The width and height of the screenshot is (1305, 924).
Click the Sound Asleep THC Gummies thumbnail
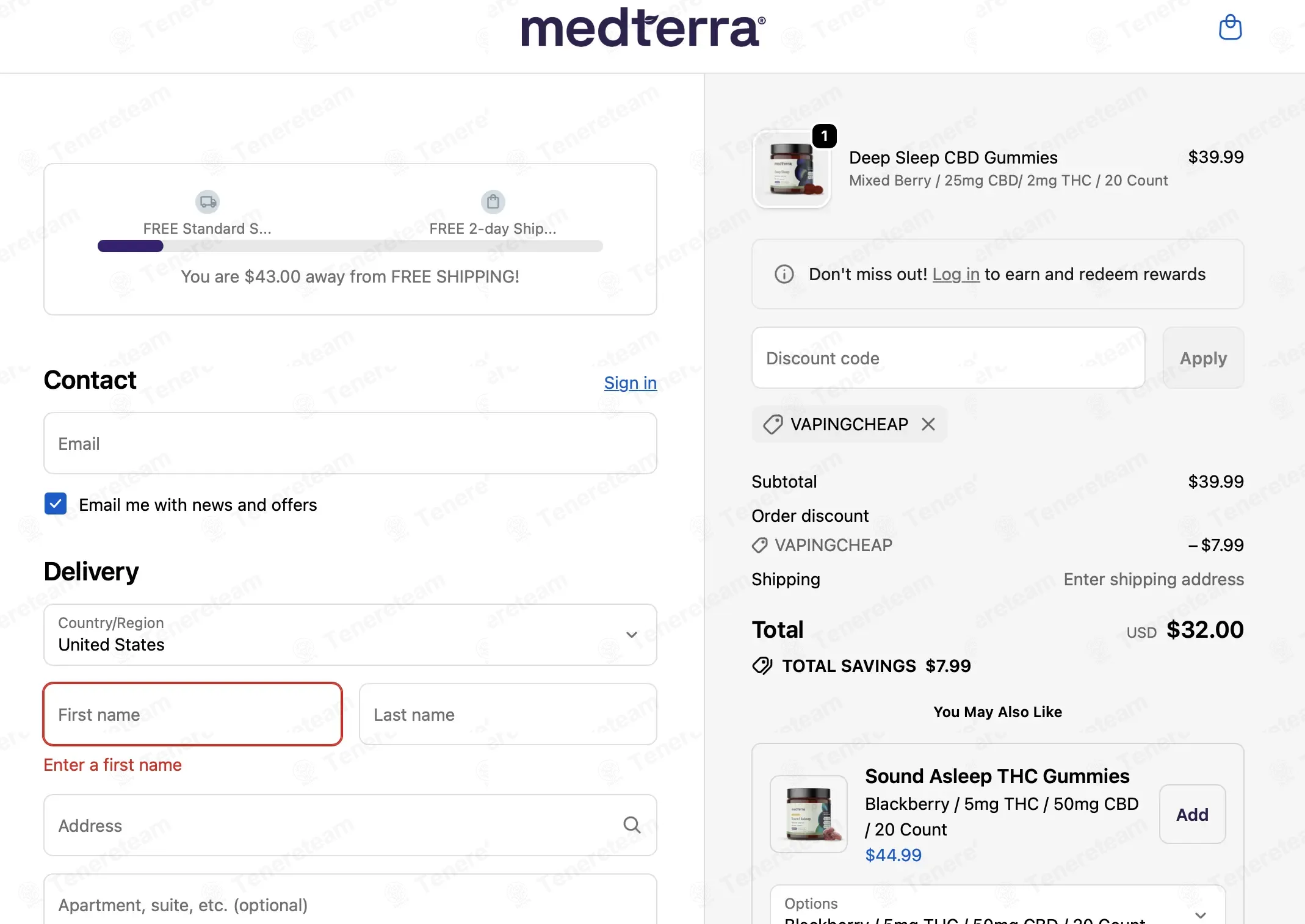click(x=809, y=814)
